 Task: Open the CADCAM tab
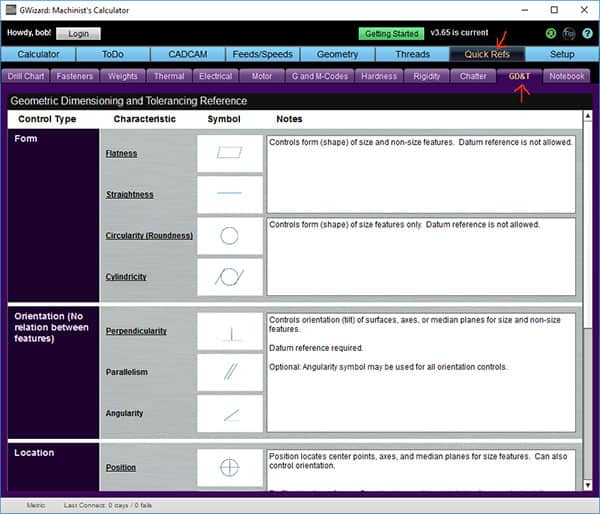[x=188, y=54]
